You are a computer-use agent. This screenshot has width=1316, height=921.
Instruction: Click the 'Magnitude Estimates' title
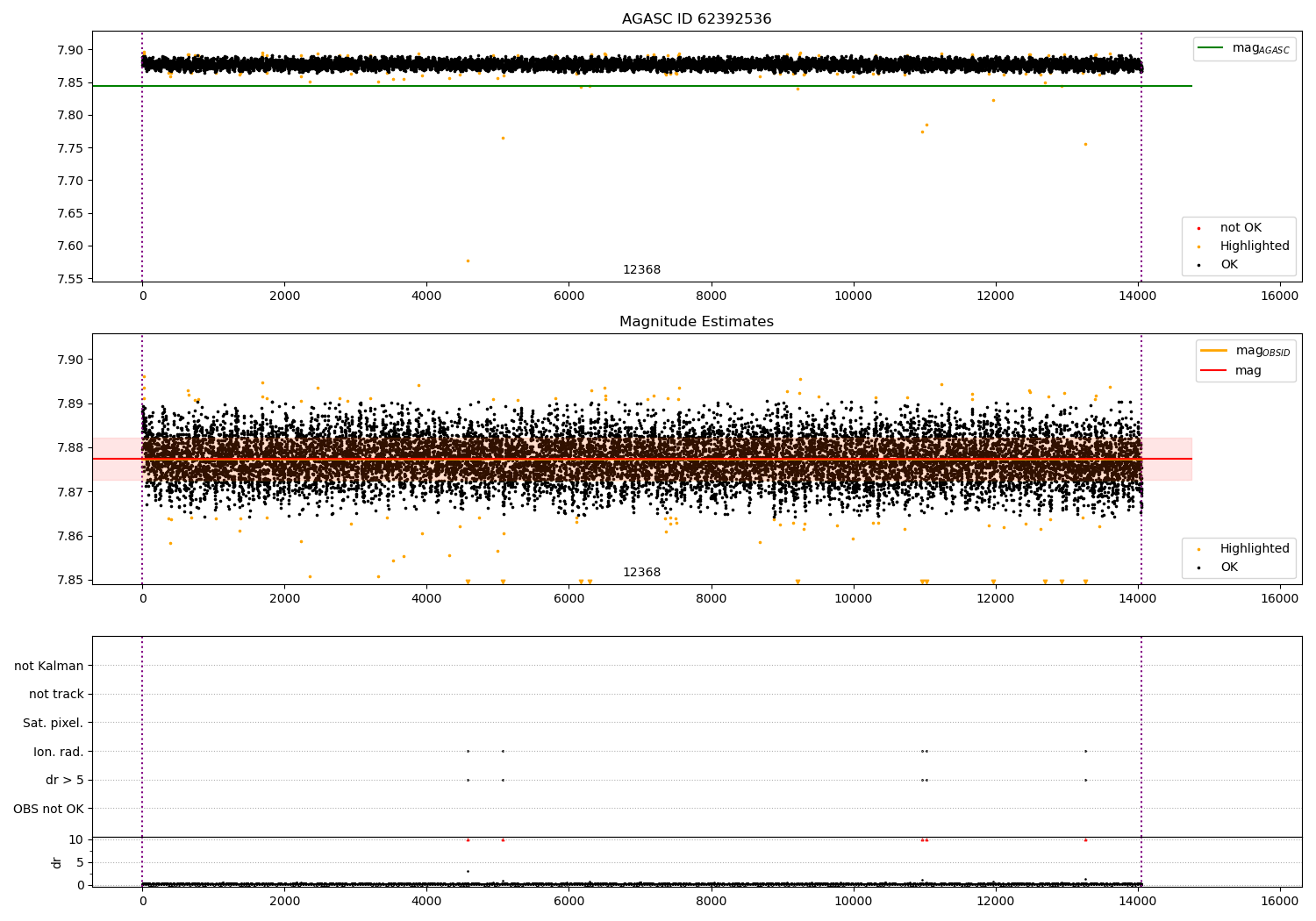coord(697,322)
